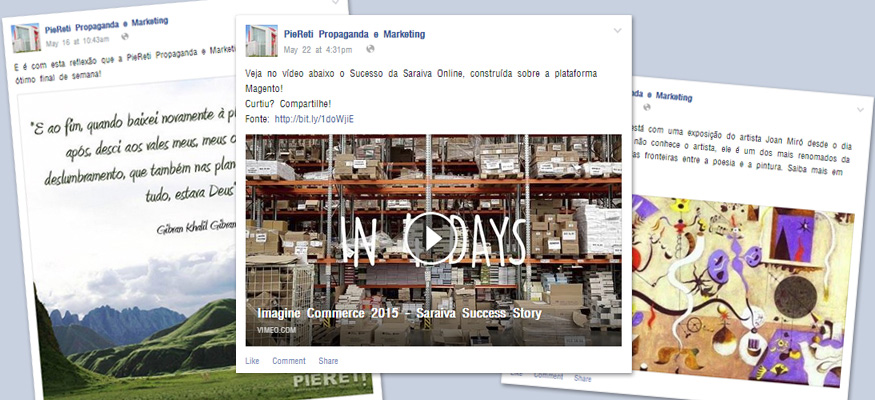The height and width of the screenshot is (400, 875).
Task: Click the May 22 at 4:31pm timestamp
Action: pos(318,50)
